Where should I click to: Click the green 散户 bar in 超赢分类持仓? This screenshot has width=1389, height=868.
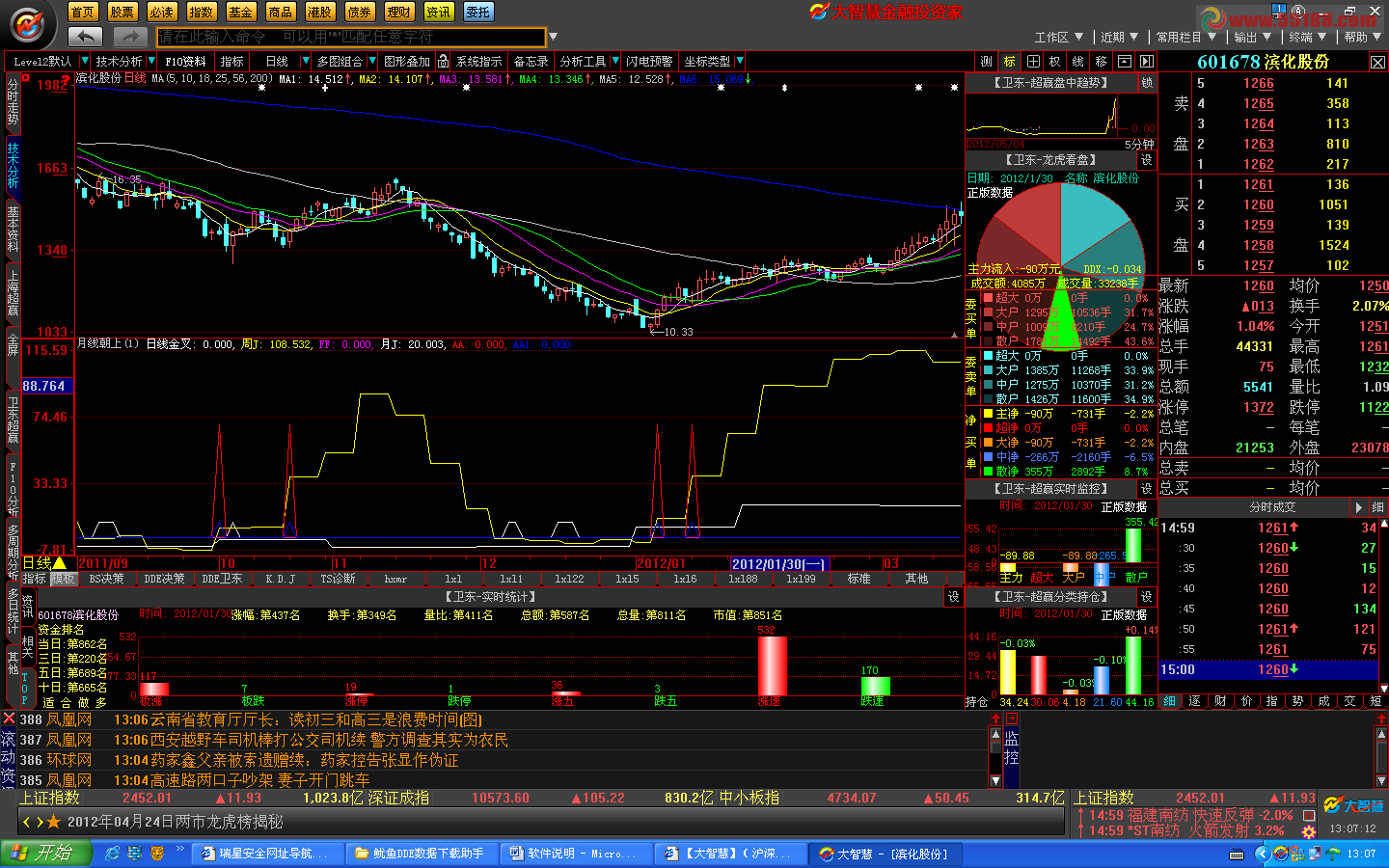(1133, 665)
